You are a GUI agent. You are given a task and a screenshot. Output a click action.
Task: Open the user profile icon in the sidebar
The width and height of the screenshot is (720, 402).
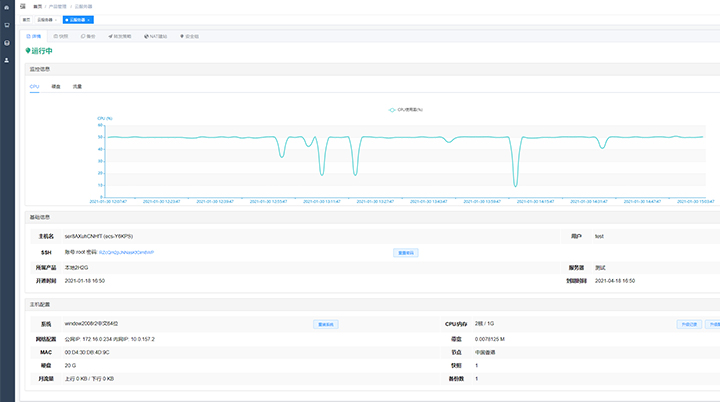[8, 59]
